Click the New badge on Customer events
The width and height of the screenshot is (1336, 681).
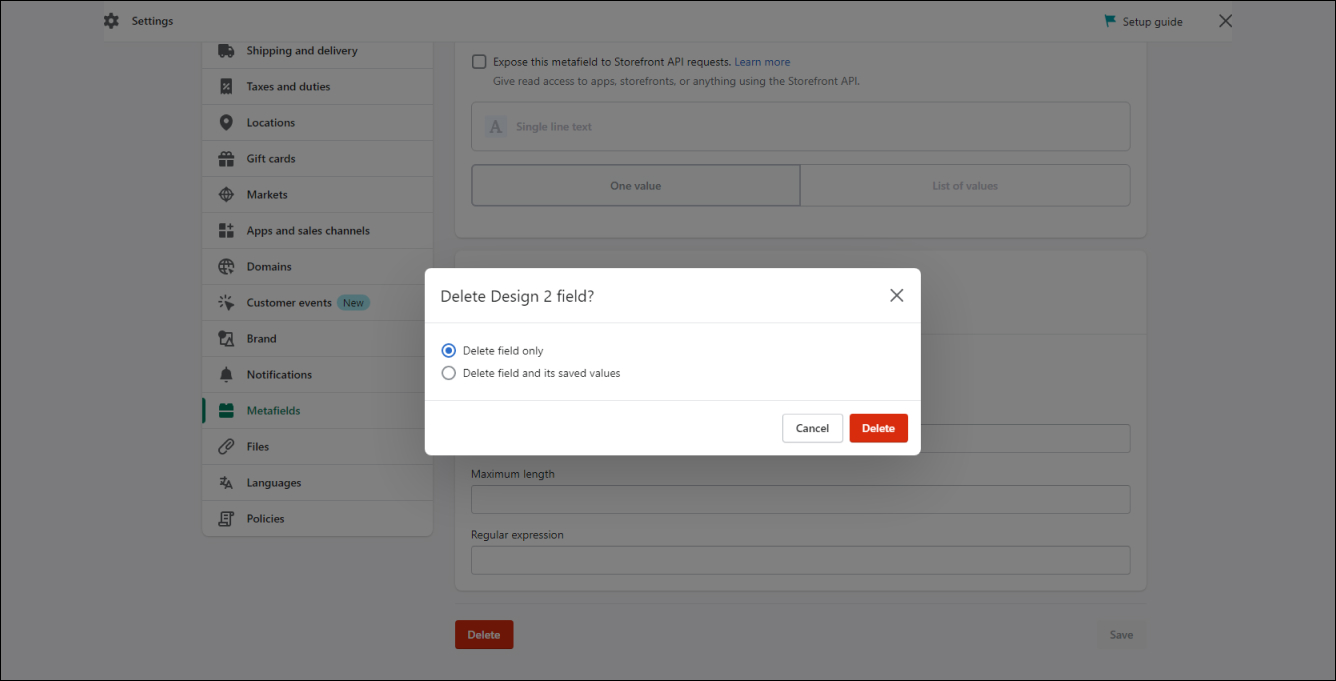tap(354, 303)
